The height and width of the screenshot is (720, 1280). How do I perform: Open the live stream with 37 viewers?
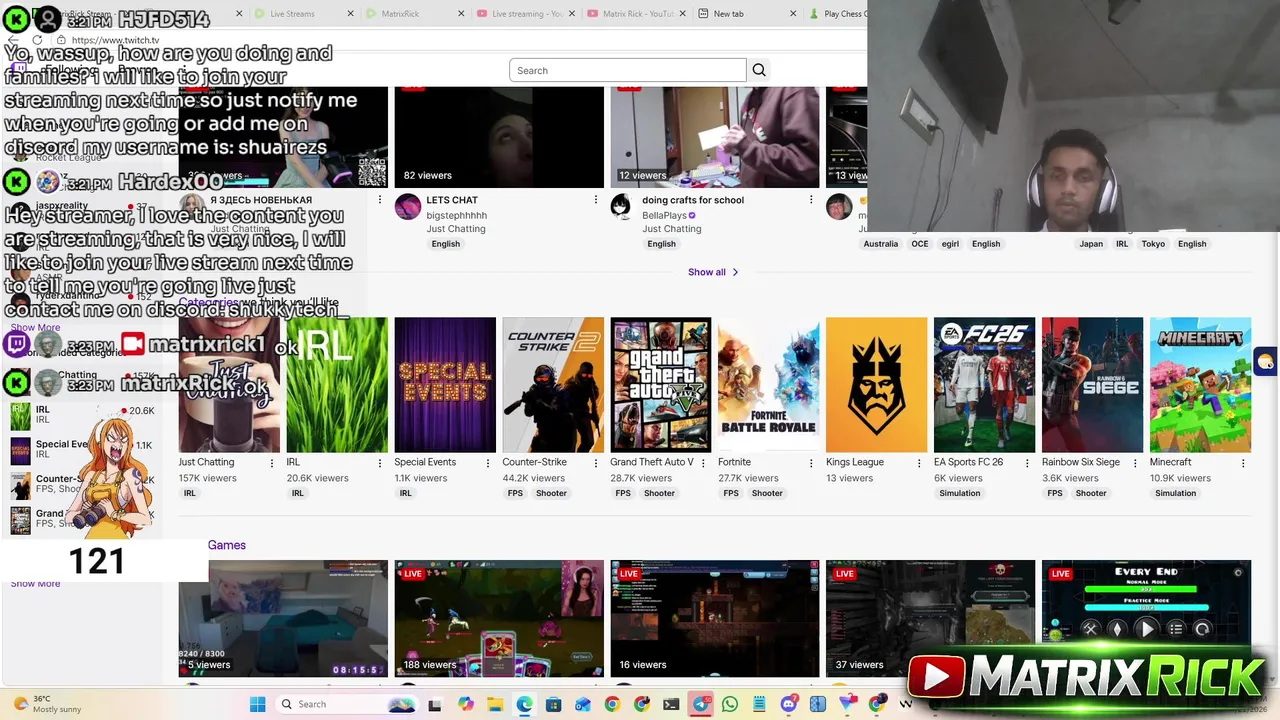pyautogui.click(x=930, y=619)
